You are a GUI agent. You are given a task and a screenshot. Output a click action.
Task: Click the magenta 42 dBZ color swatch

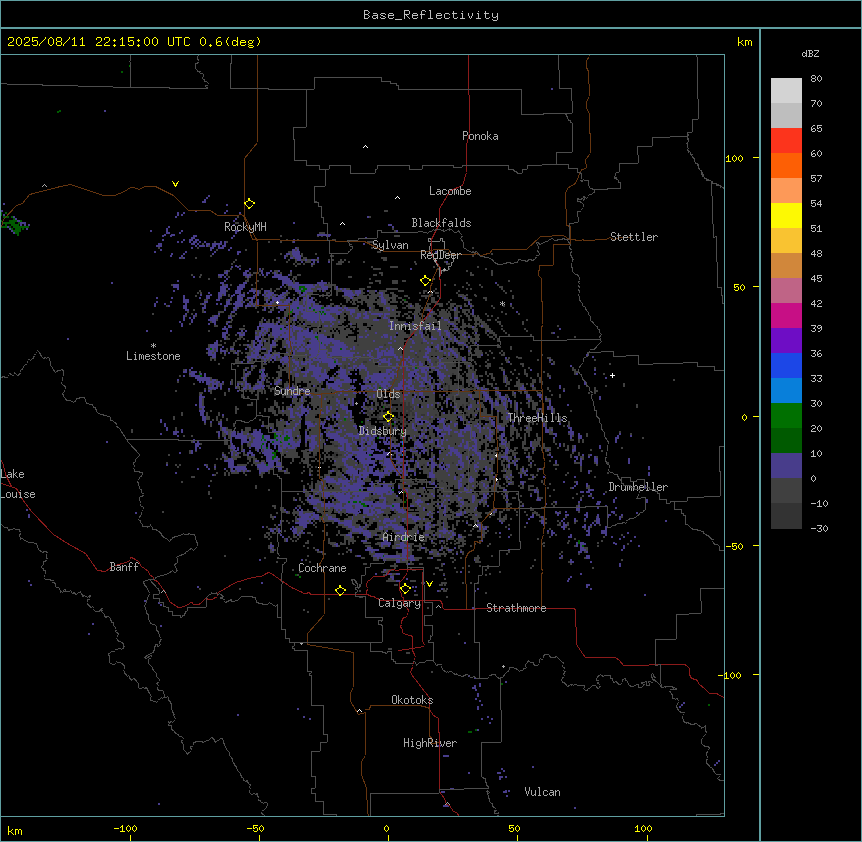(786, 315)
